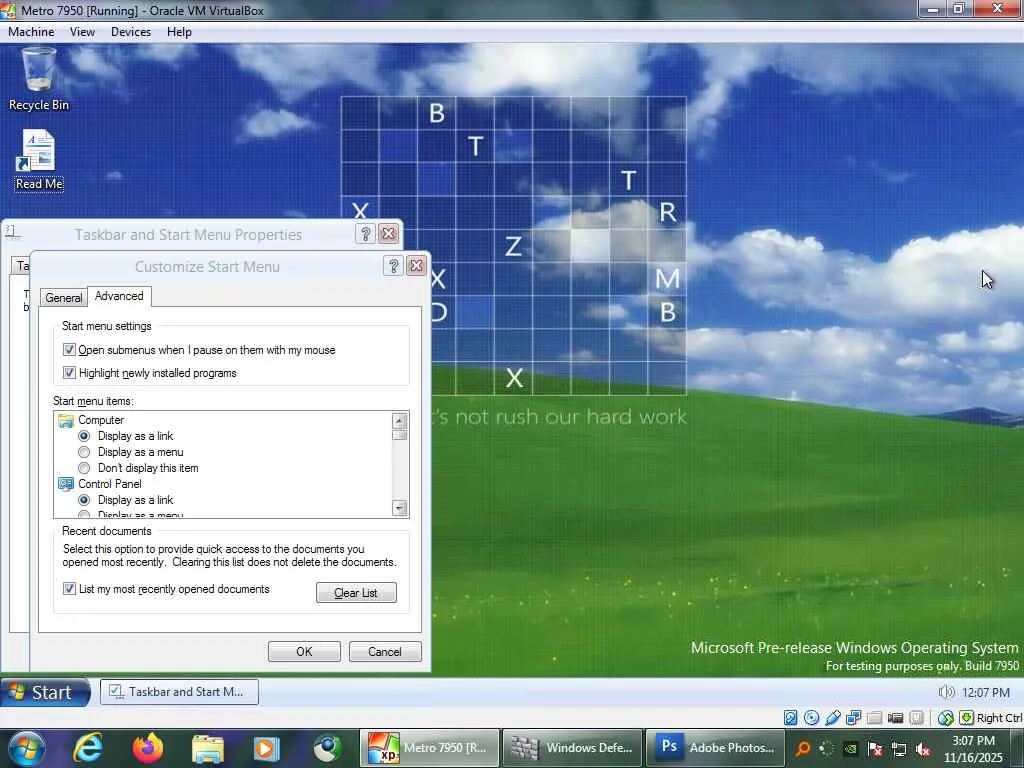Click host clock showing 3:07 PM
1024x768 pixels.
(973, 749)
